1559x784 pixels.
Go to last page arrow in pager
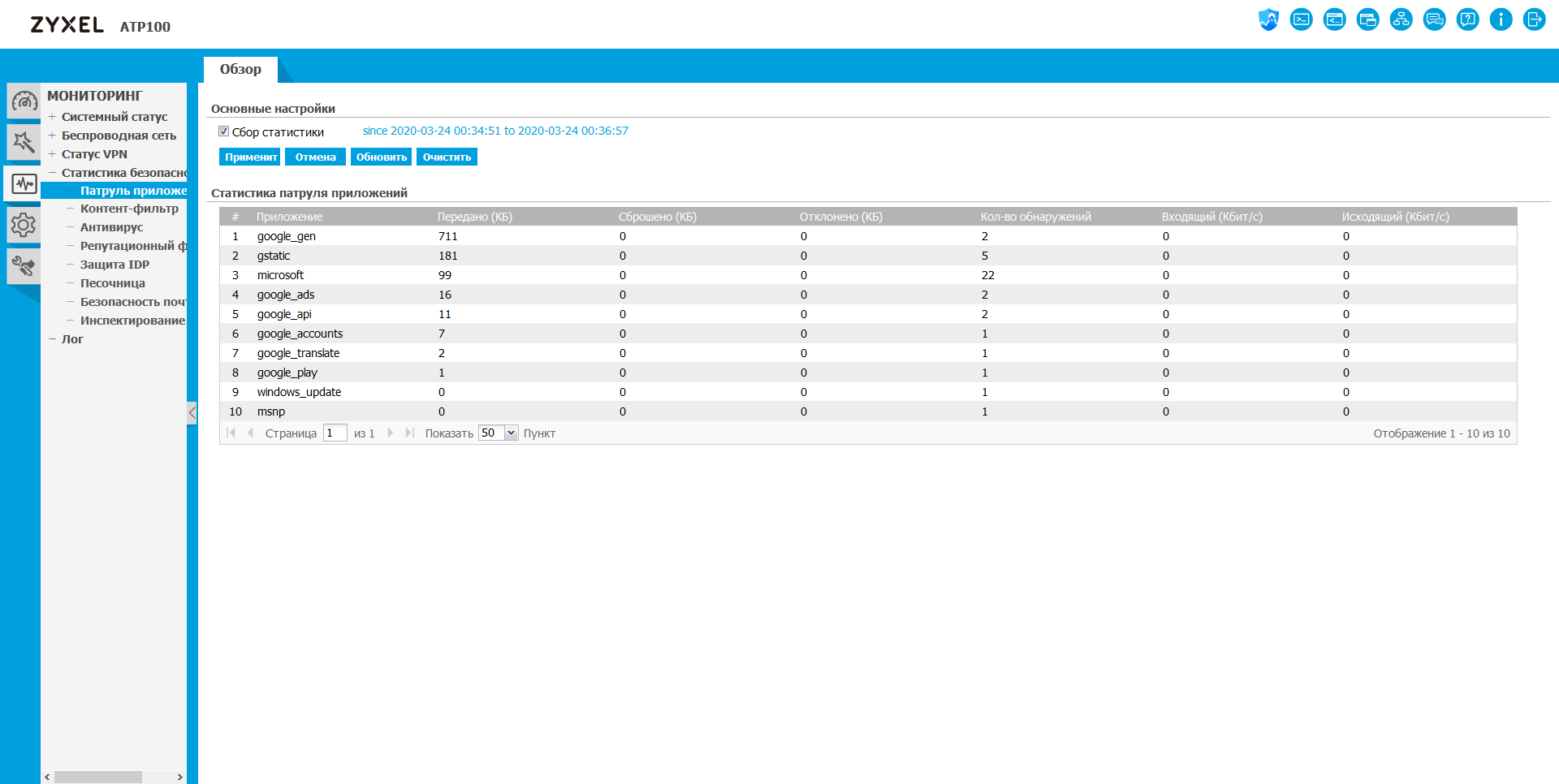pos(409,433)
